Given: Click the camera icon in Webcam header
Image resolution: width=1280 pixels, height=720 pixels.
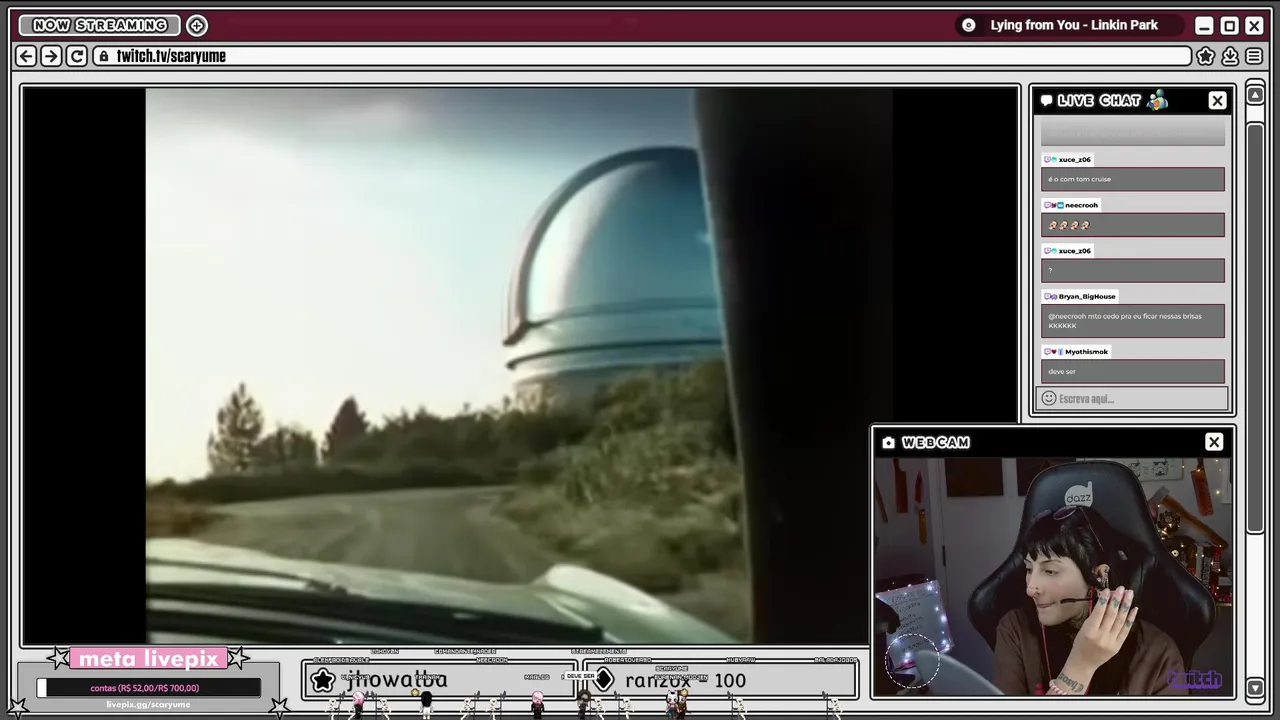Looking at the screenshot, I should point(888,442).
